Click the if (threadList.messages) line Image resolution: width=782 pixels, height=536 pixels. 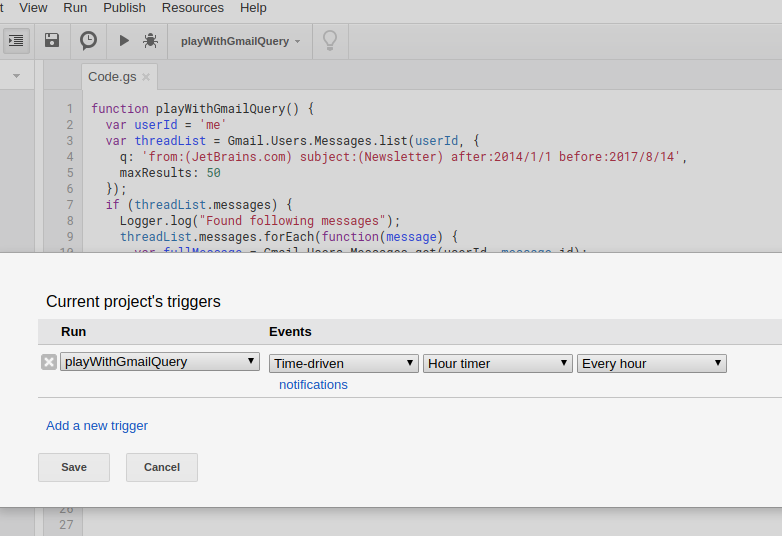click(198, 204)
